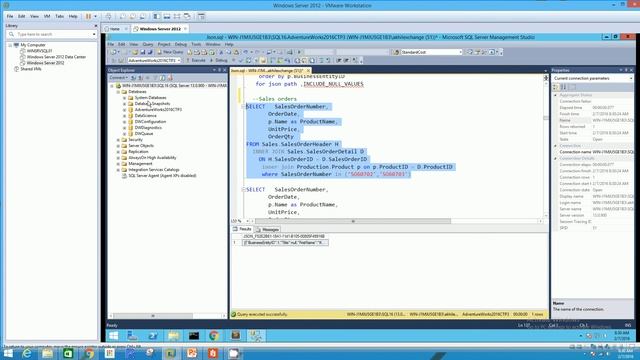Click the horizontal scrollbar of the query editor

point(353,221)
